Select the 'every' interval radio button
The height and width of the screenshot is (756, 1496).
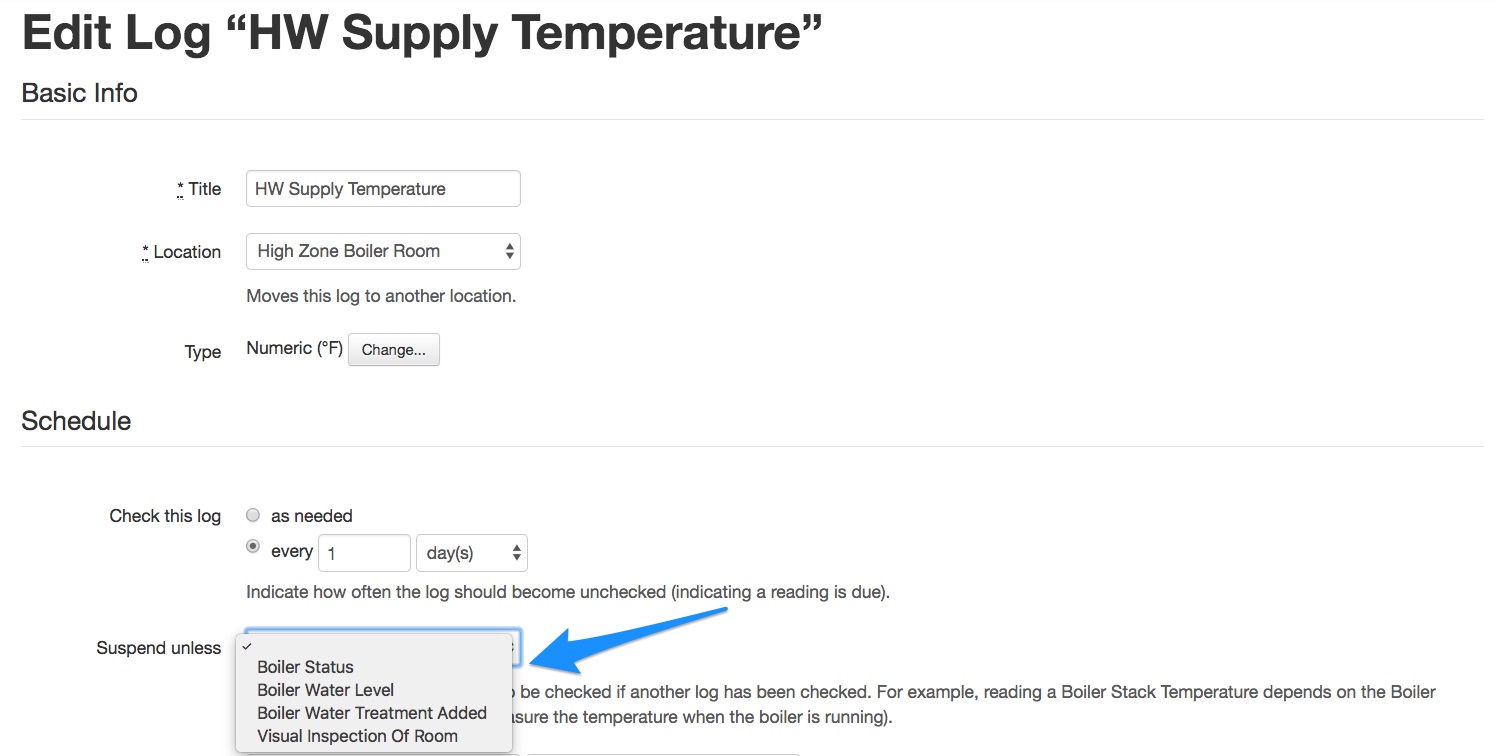[x=253, y=547]
